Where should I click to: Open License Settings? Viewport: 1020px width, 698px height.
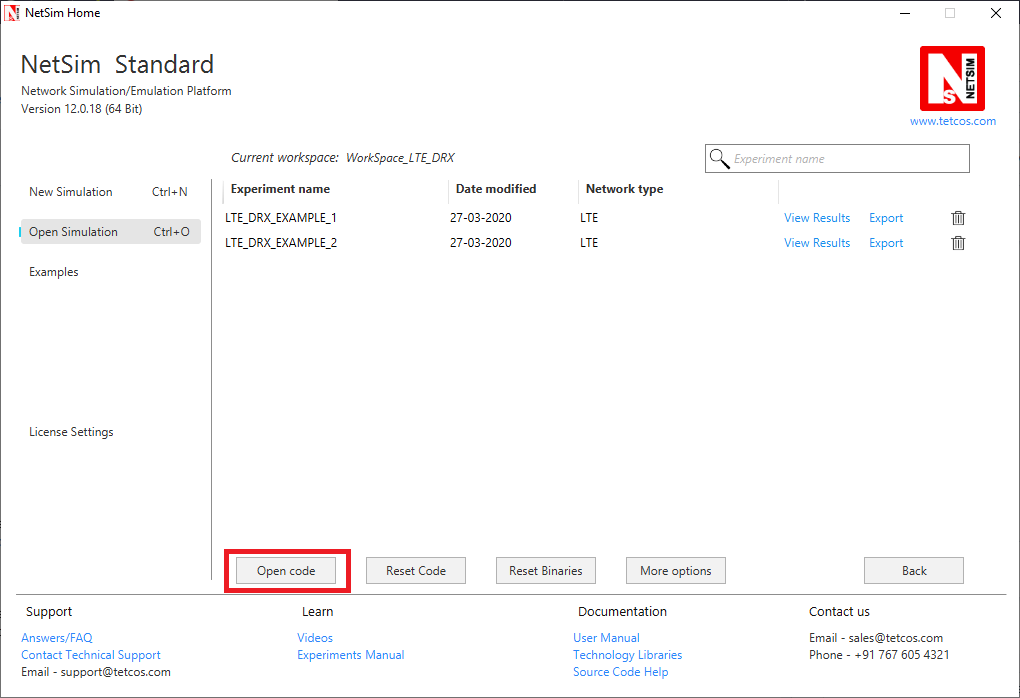71,432
